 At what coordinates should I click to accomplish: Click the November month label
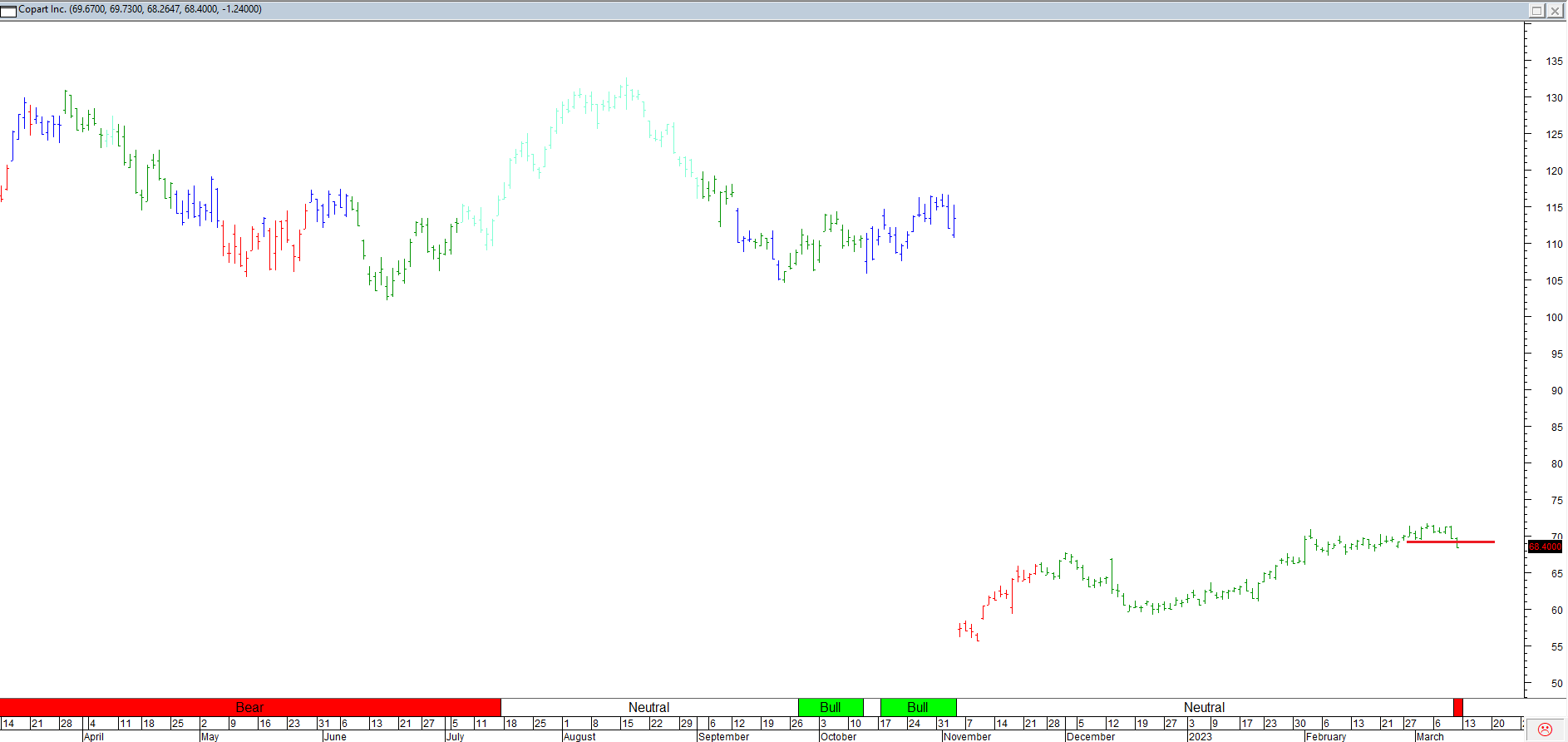pyautogui.click(x=968, y=736)
